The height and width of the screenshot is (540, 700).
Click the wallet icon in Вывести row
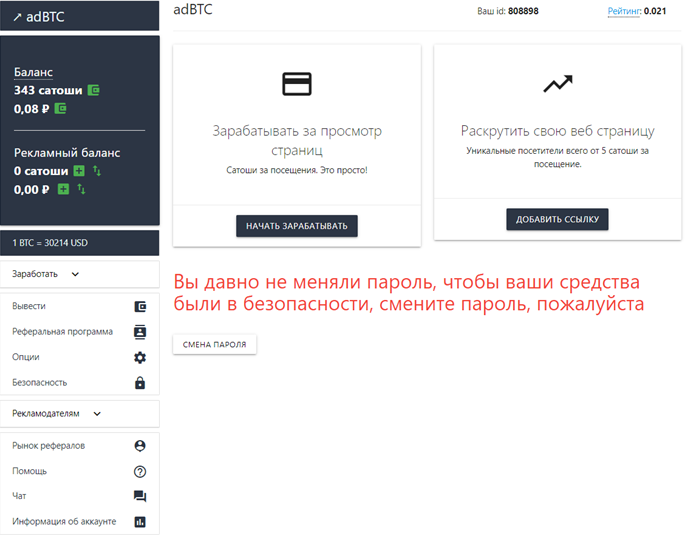140,307
